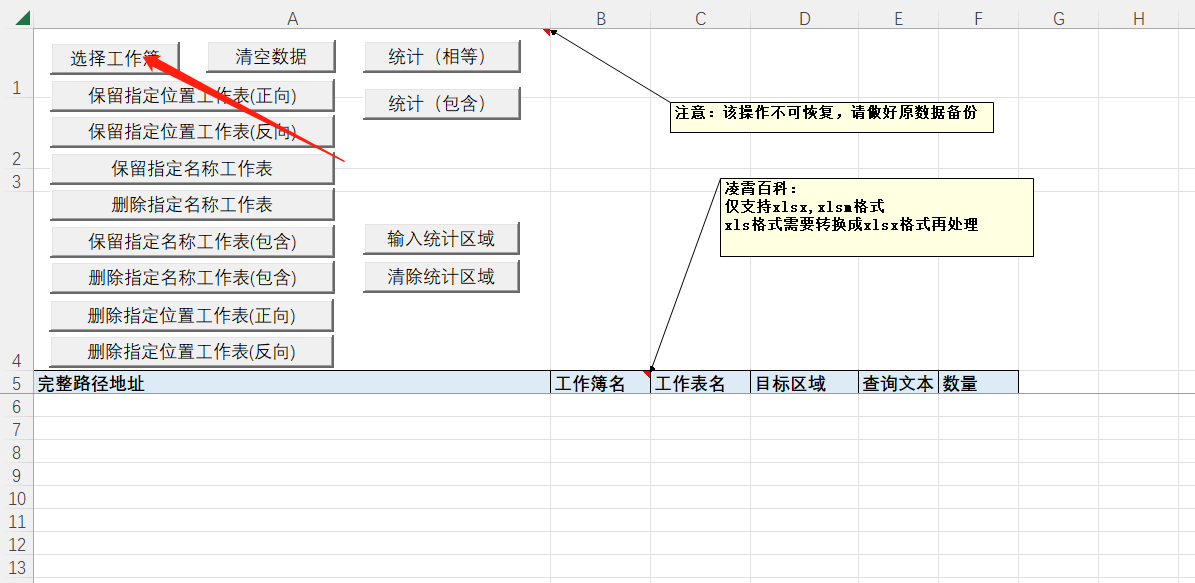
Task: Click the 工作簿名 header cell
Action: 601,383
